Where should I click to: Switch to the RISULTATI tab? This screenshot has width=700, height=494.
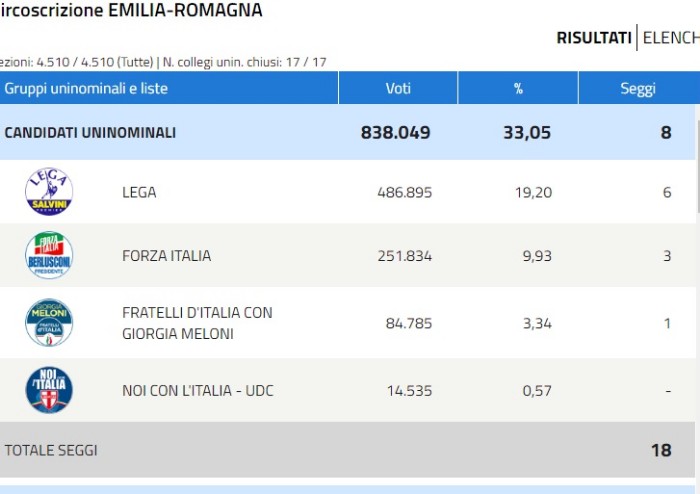point(594,38)
